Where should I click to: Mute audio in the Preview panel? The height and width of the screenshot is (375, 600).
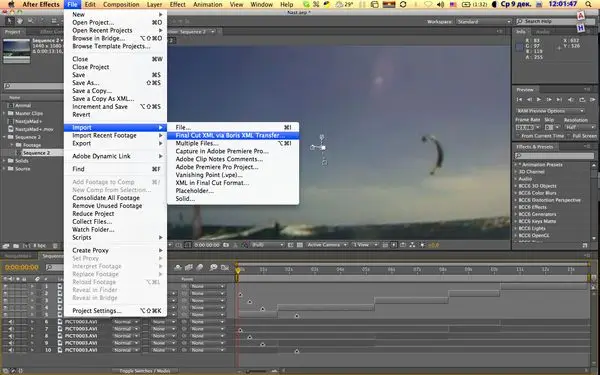(x=571, y=99)
